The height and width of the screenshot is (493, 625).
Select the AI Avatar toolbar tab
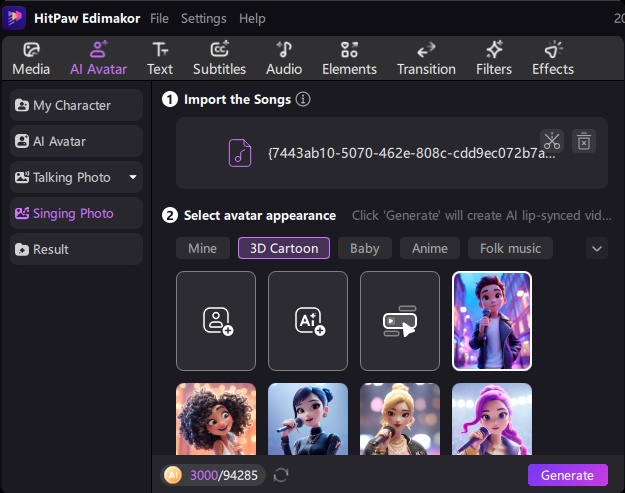tap(98, 59)
